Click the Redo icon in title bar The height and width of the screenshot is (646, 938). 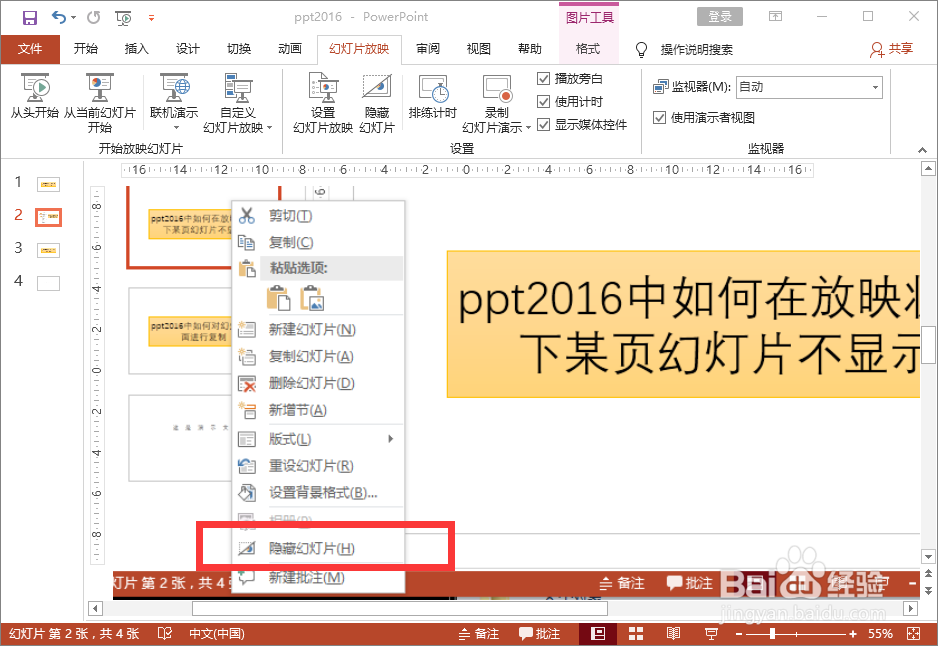(93, 17)
